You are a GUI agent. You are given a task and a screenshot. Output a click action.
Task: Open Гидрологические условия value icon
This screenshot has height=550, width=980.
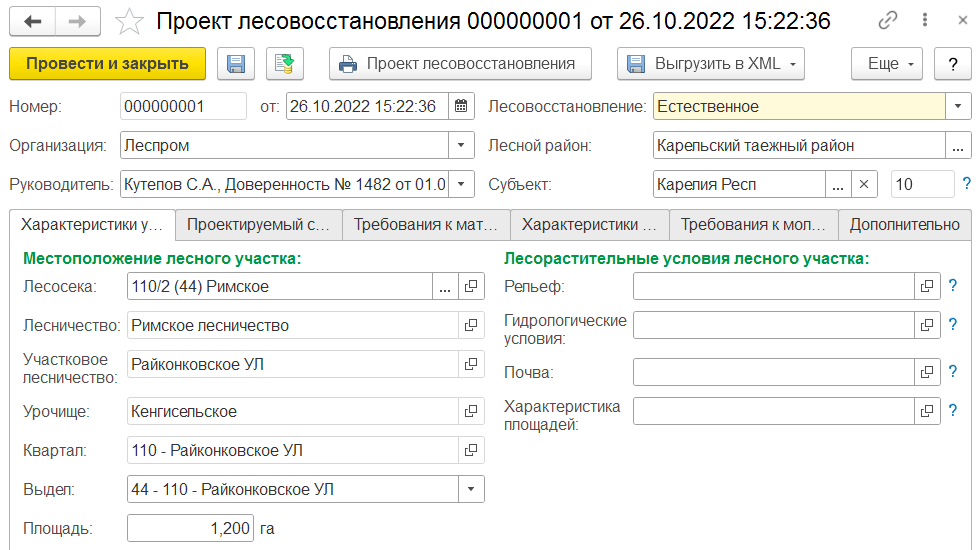pyautogui.click(x=928, y=325)
